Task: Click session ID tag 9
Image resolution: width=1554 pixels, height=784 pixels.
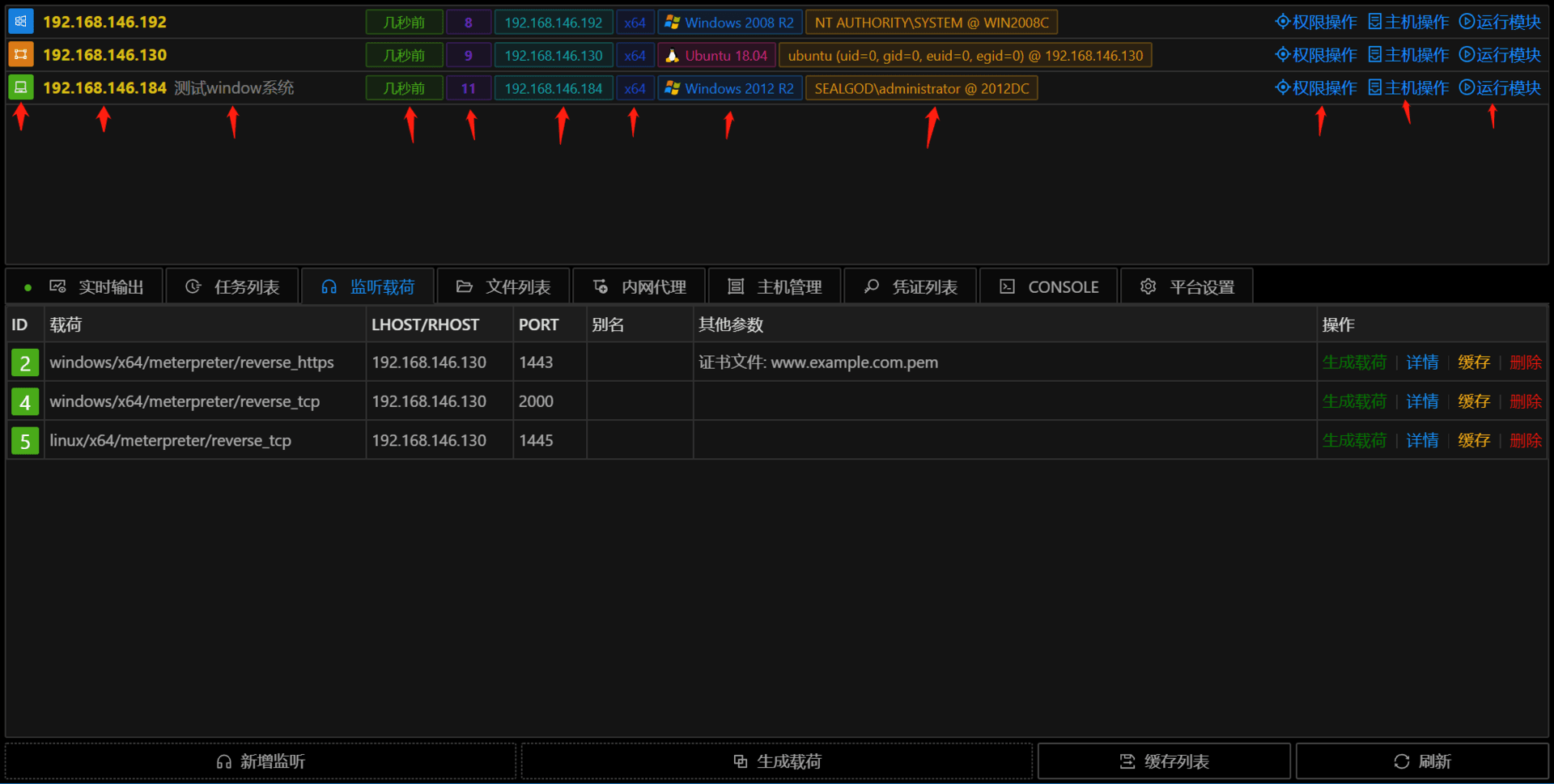Action: click(469, 56)
